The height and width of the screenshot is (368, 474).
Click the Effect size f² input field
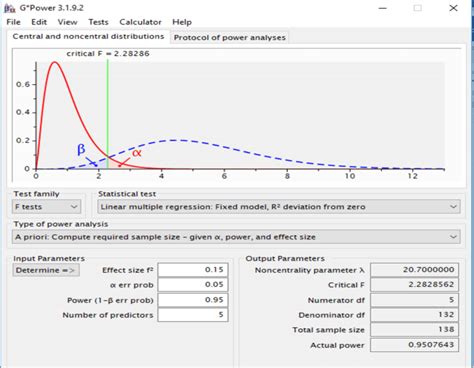pos(193,270)
